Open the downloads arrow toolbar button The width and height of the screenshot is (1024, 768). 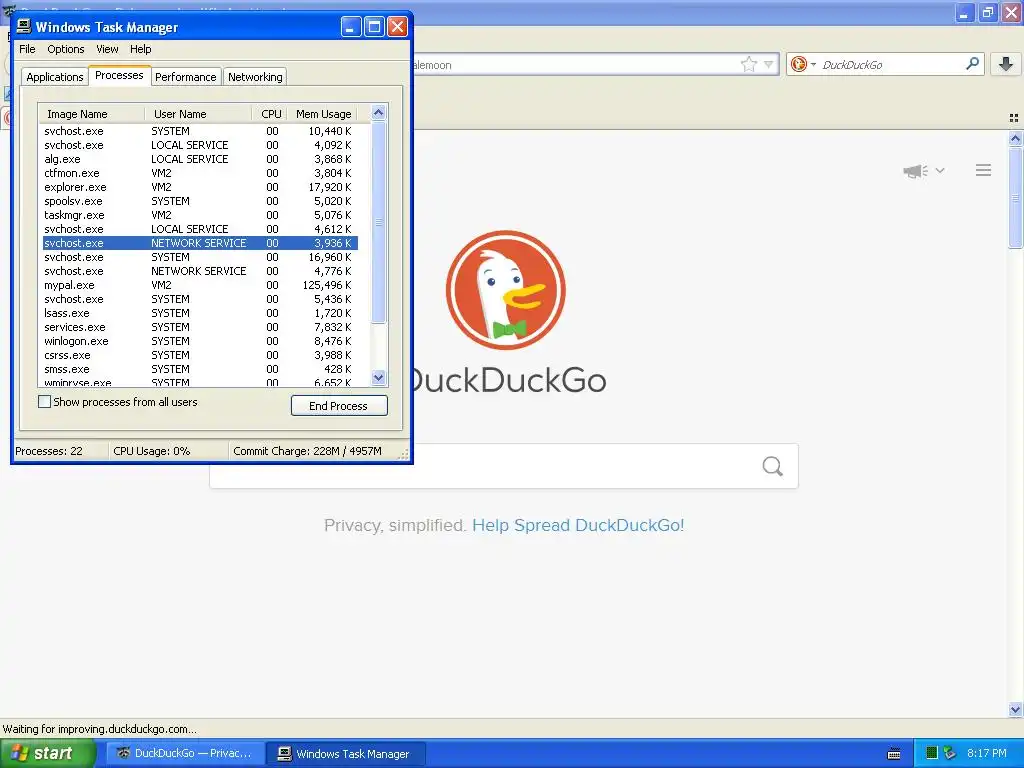pos(1006,63)
